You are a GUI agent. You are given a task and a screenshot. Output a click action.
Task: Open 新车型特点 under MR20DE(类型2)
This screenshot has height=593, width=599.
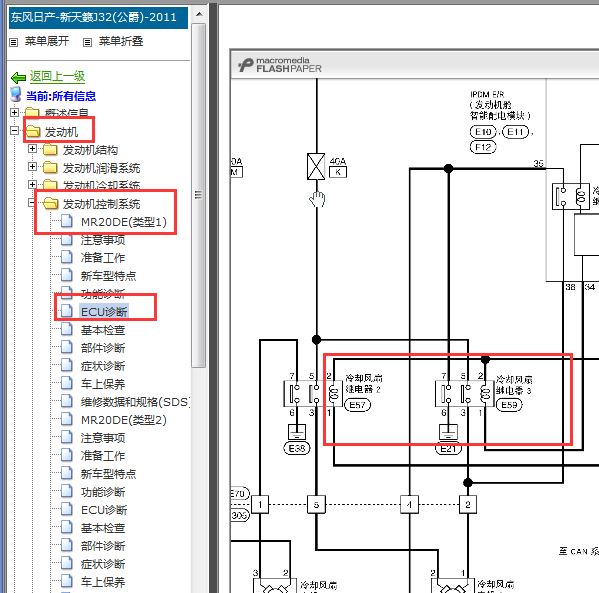click(108, 474)
